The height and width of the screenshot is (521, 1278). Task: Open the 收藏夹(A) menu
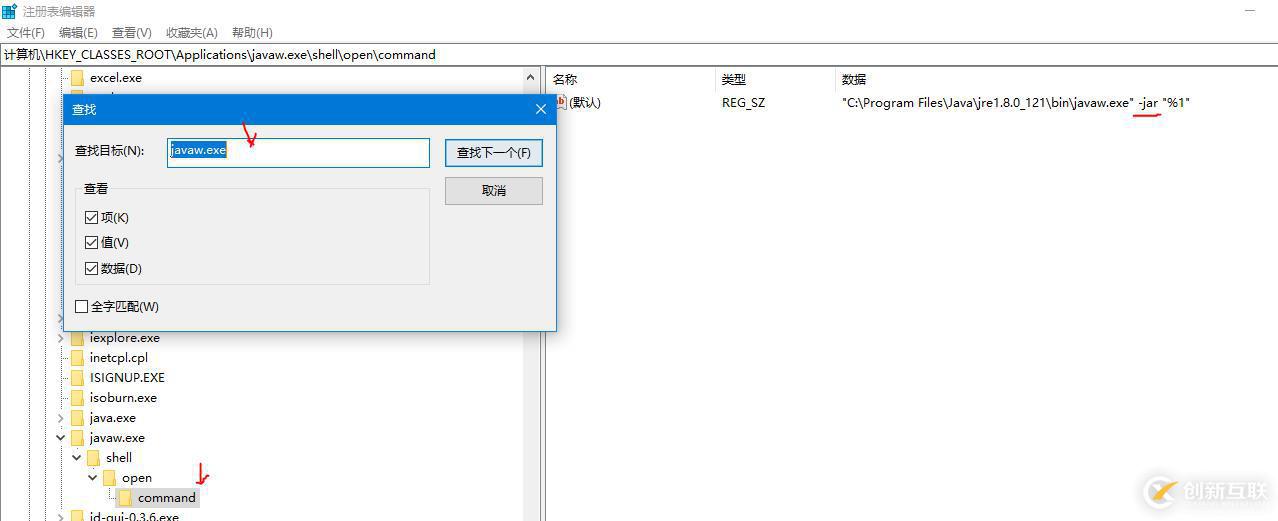[193, 33]
